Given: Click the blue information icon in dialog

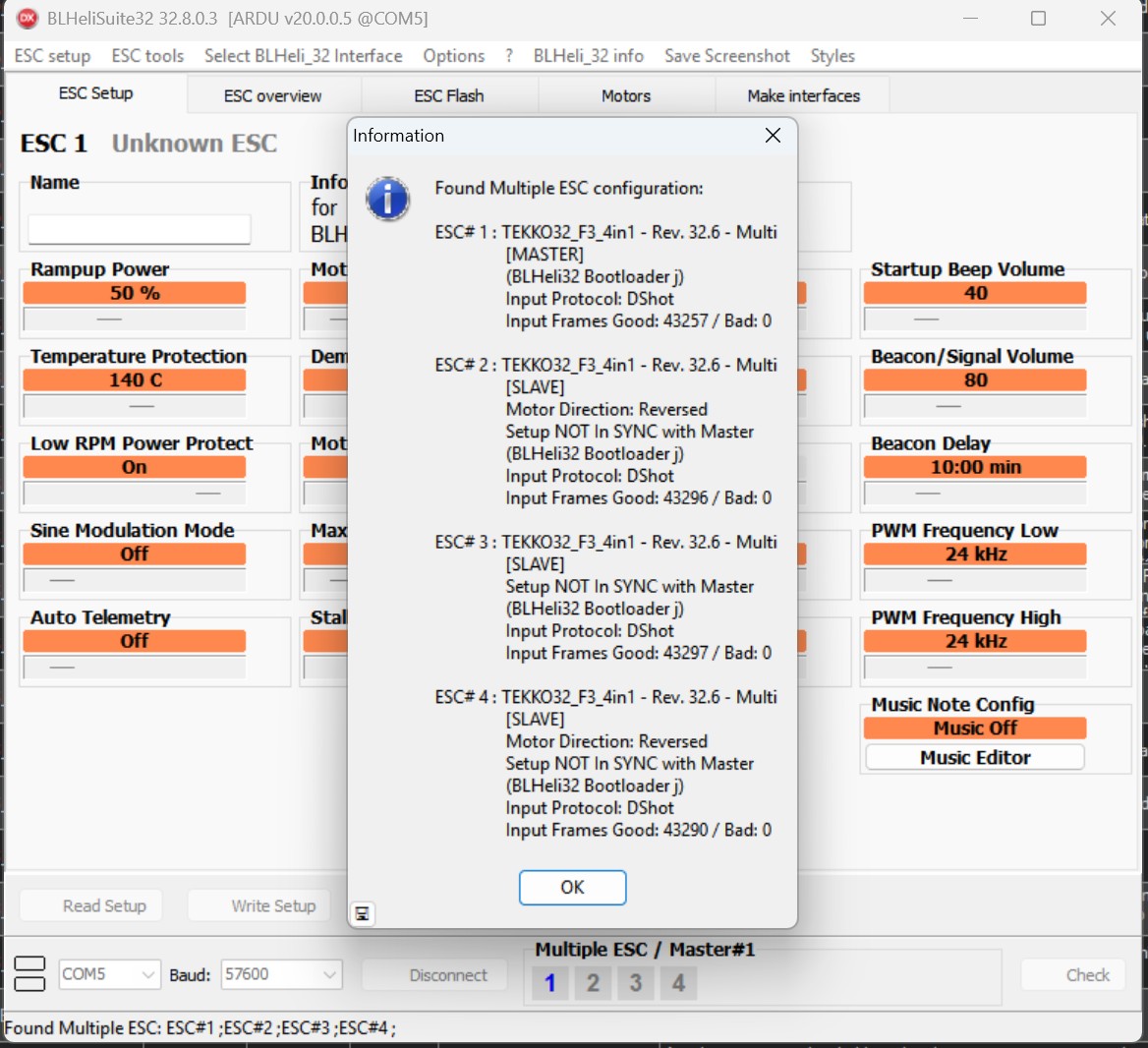Looking at the screenshot, I should 388,200.
